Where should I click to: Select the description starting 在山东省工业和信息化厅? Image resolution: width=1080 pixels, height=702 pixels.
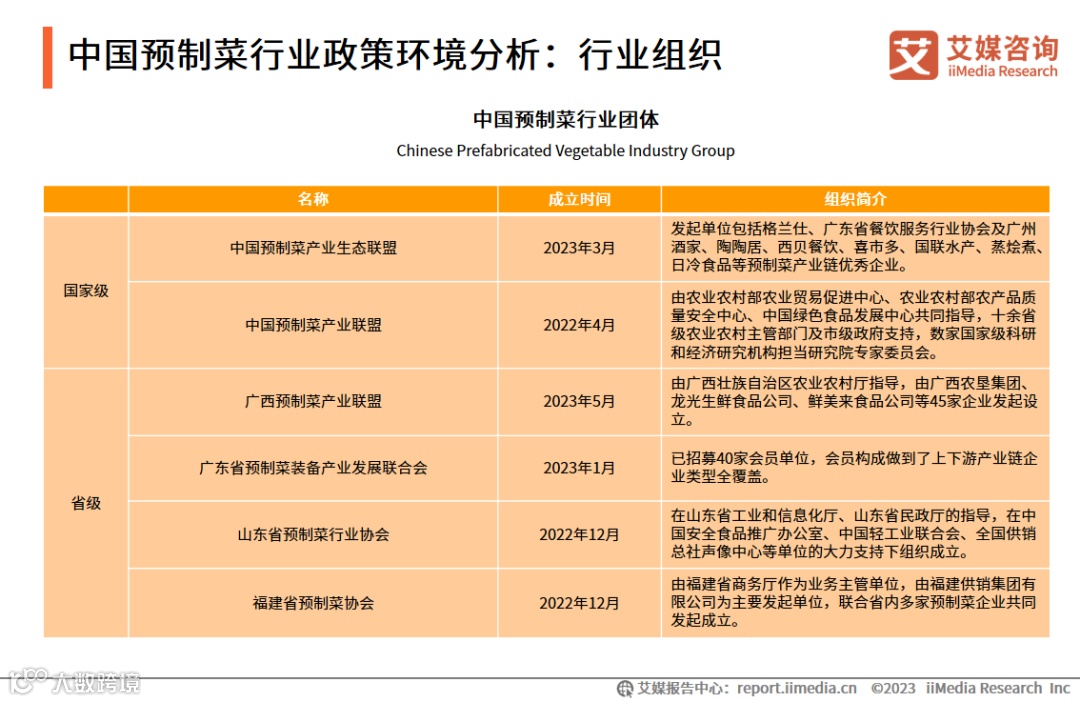coord(855,534)
